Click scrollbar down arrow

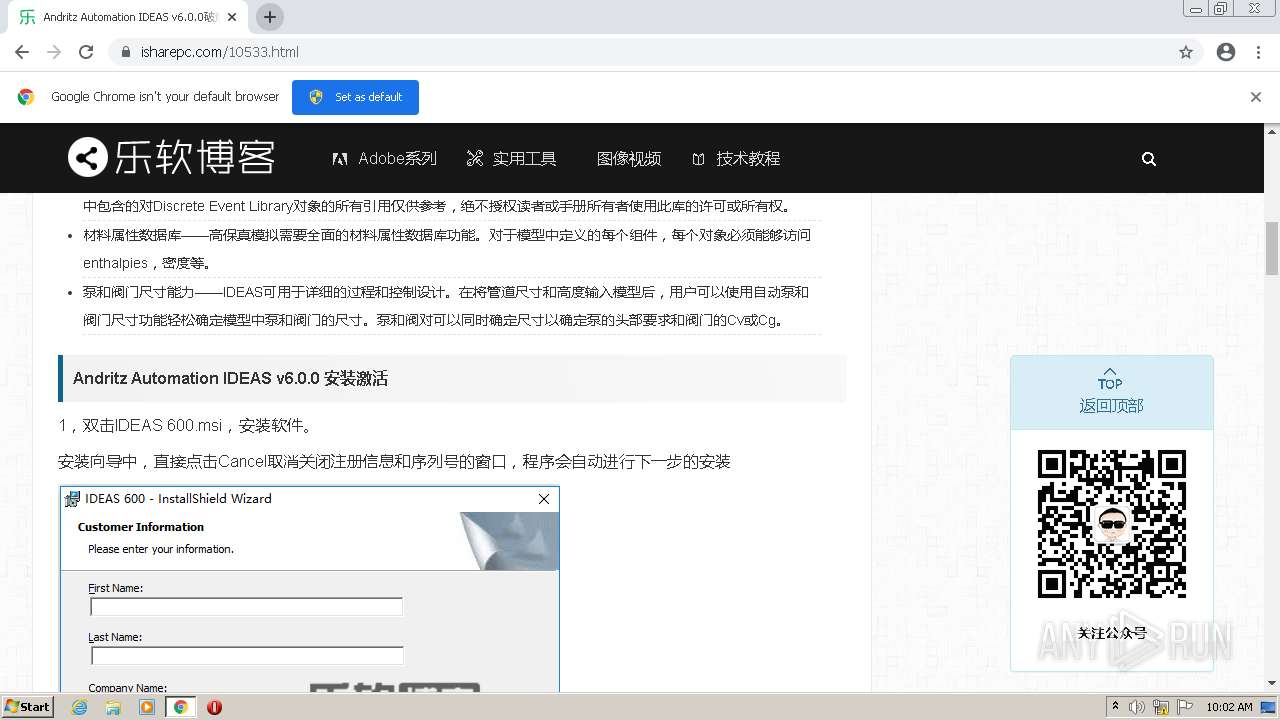tap(1272, 683)
